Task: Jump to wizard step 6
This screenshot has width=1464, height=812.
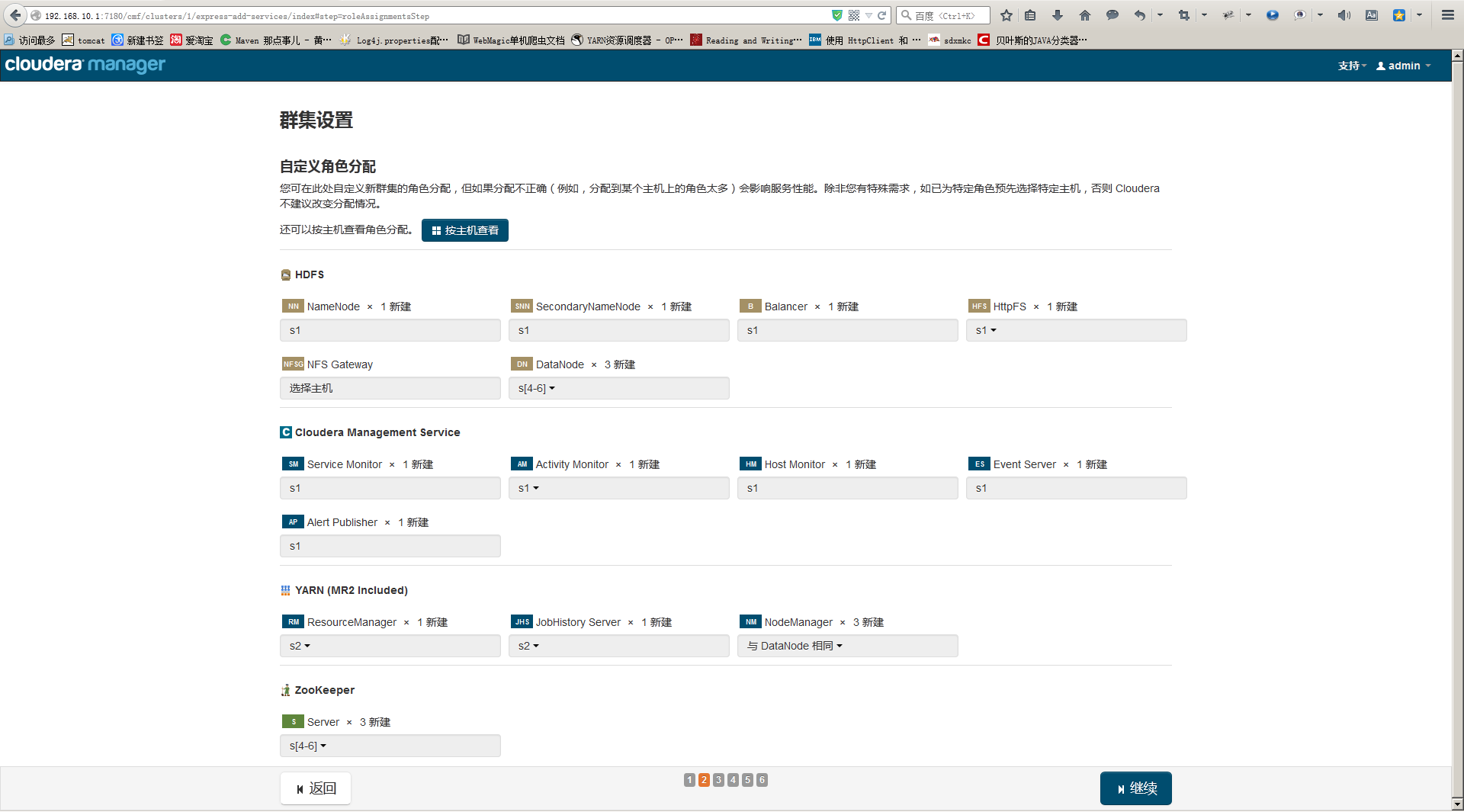Action: coord(762,780)
